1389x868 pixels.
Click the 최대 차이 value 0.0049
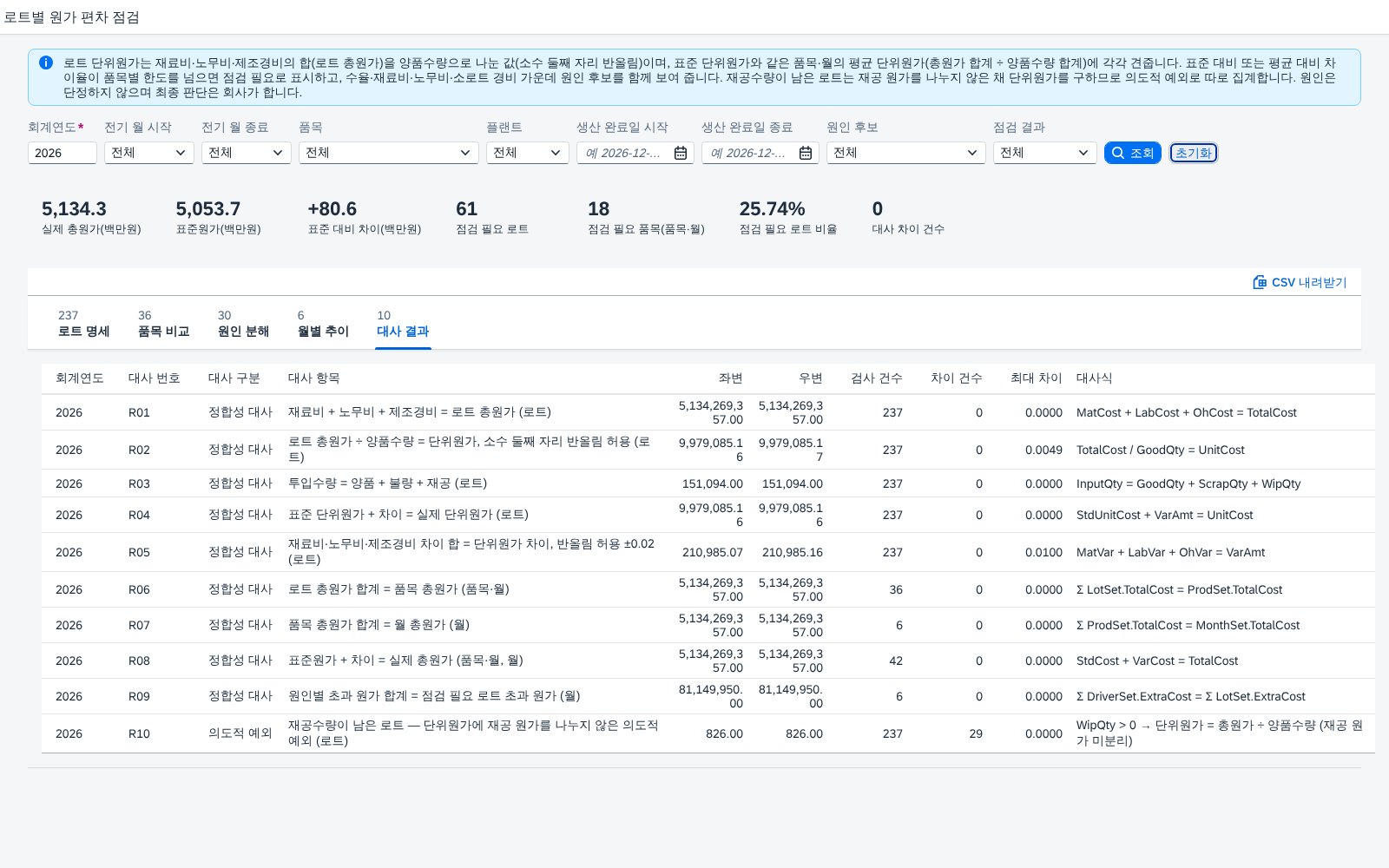[1043, 450]
